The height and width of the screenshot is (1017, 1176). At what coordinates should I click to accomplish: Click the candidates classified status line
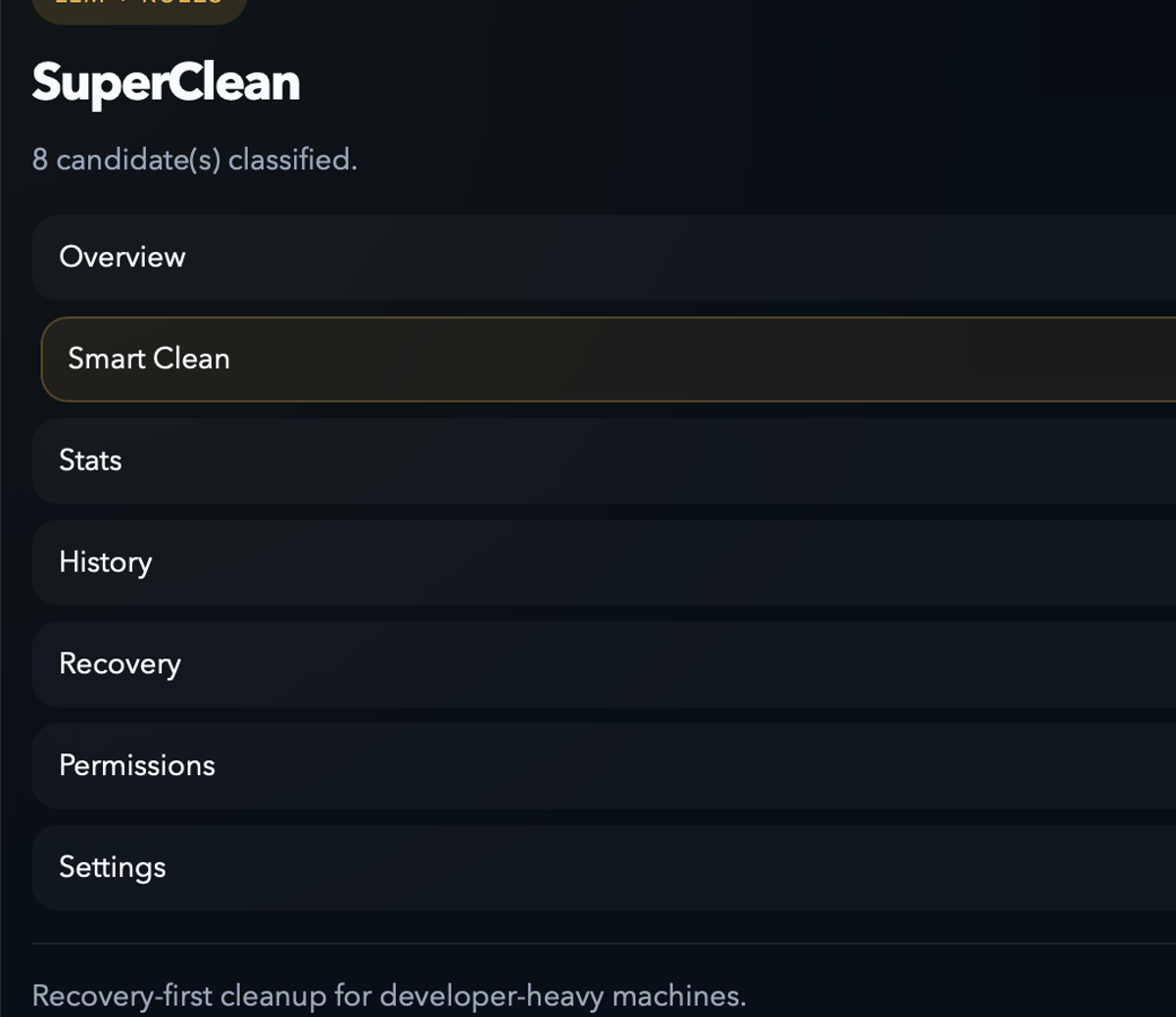[x=194, y=159]
